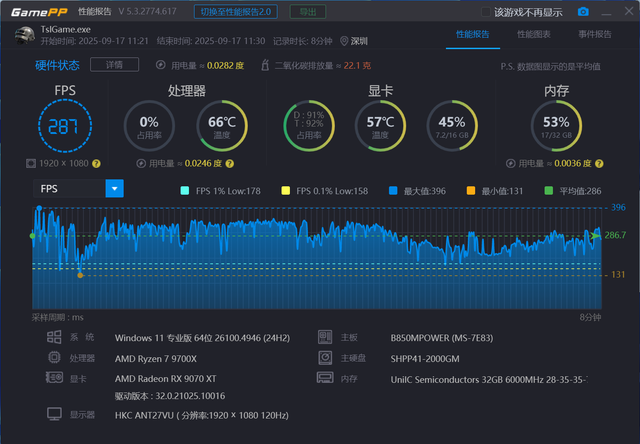Click the 最小值 orange legend swatch

point(471,191)
